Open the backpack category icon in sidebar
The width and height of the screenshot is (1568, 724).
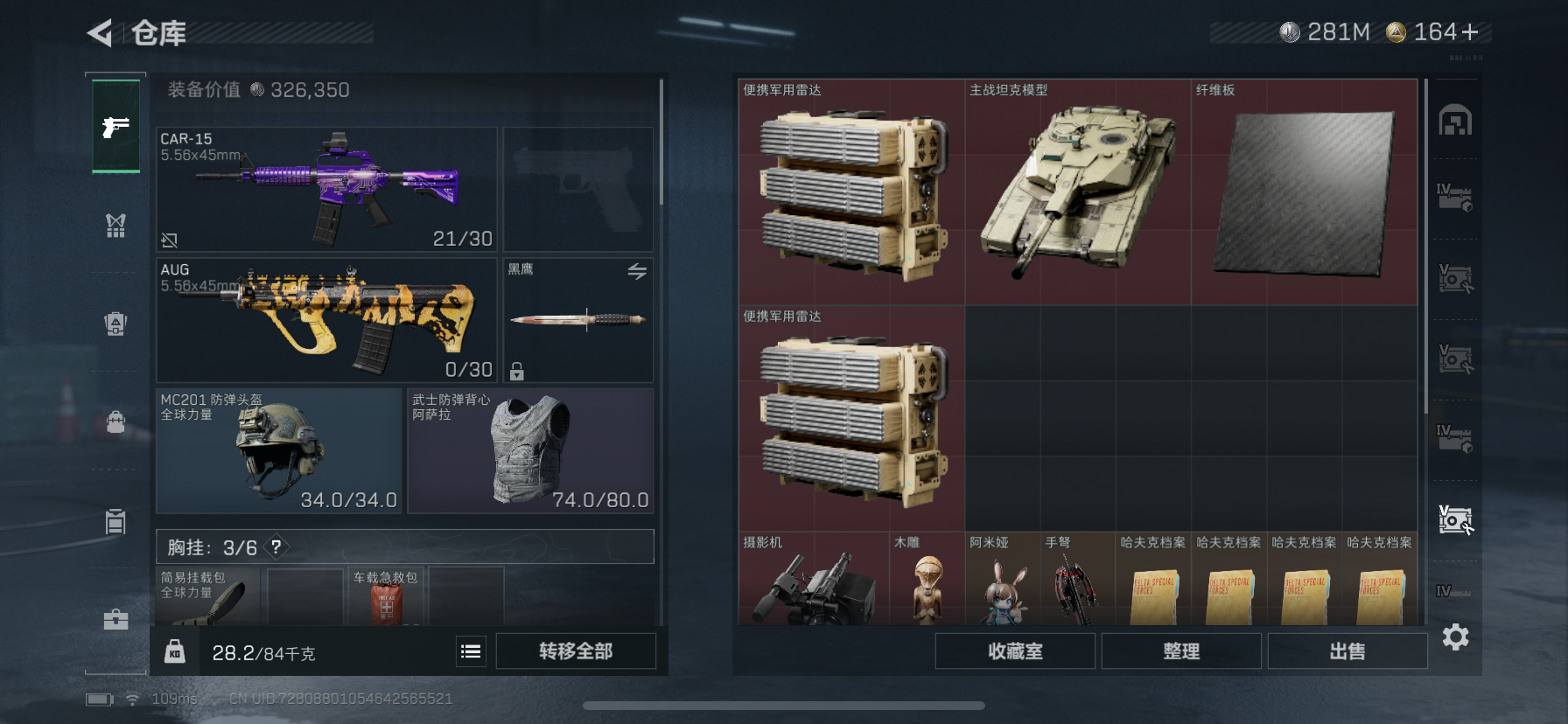click(x=115, y=422)
